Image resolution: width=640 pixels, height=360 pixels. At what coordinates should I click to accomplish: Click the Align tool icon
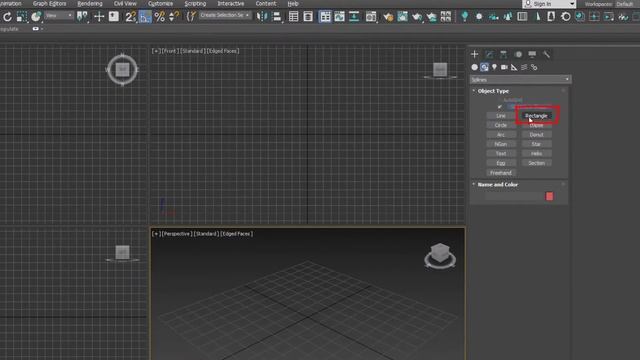(x=277, y=17)
